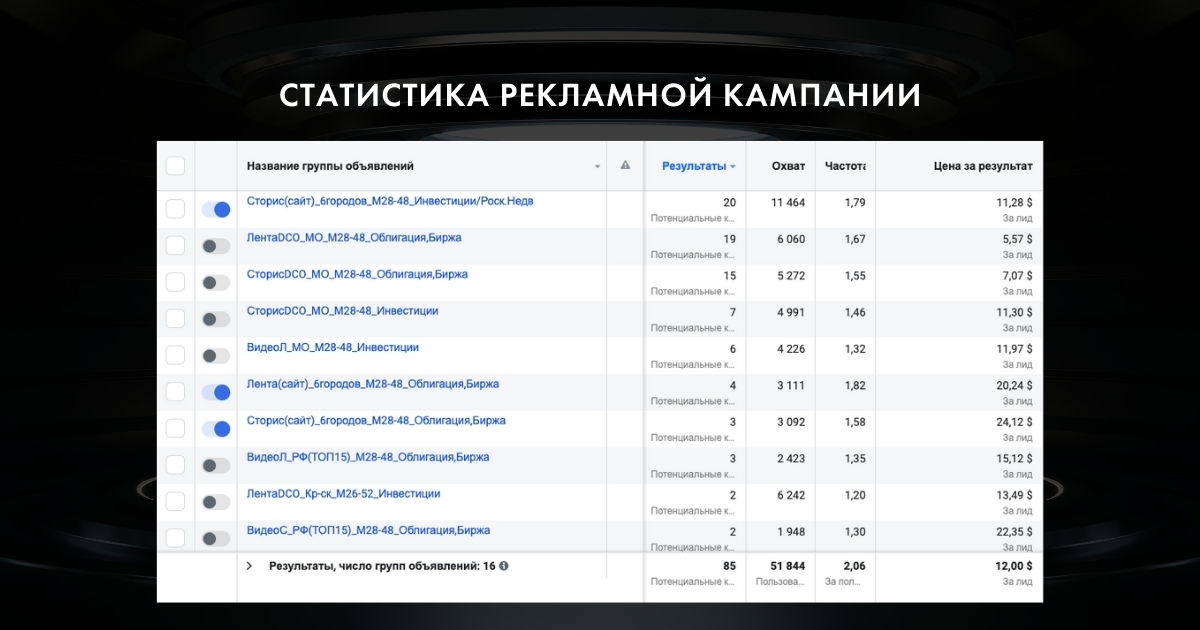Check the box for ЛентаDCO_Кр-ск_М26-52_Инвестиции row
Viewport: 1200px width, 630px height.
click(175, 501)
